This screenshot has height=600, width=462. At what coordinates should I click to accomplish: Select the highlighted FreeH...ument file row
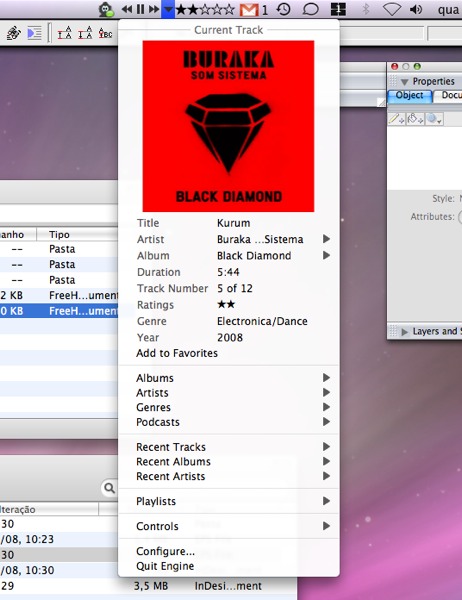pyautogui.click(x=59, y=311)
